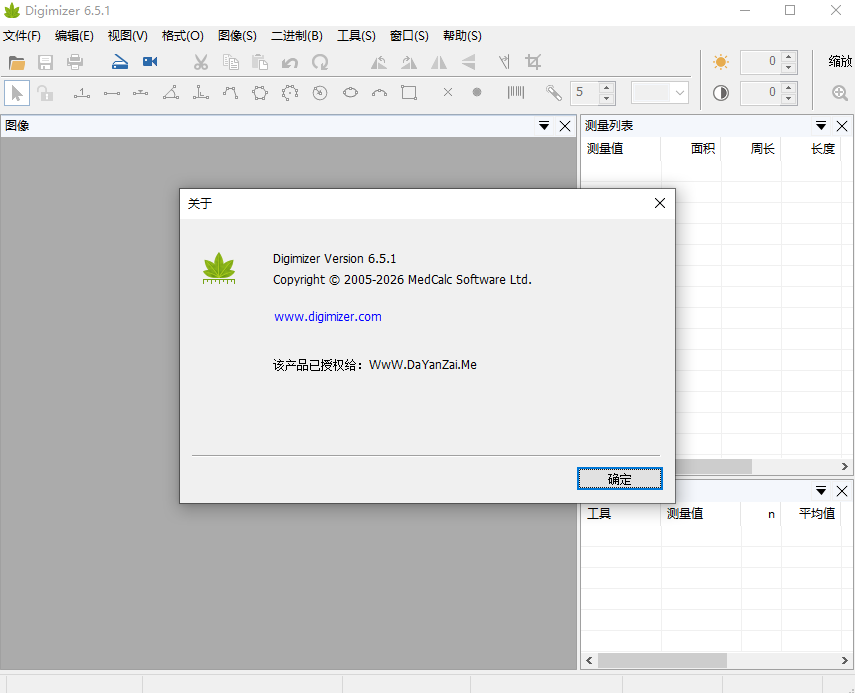
Task: Click the flip vertical icon
Action: tap(468, 62)
